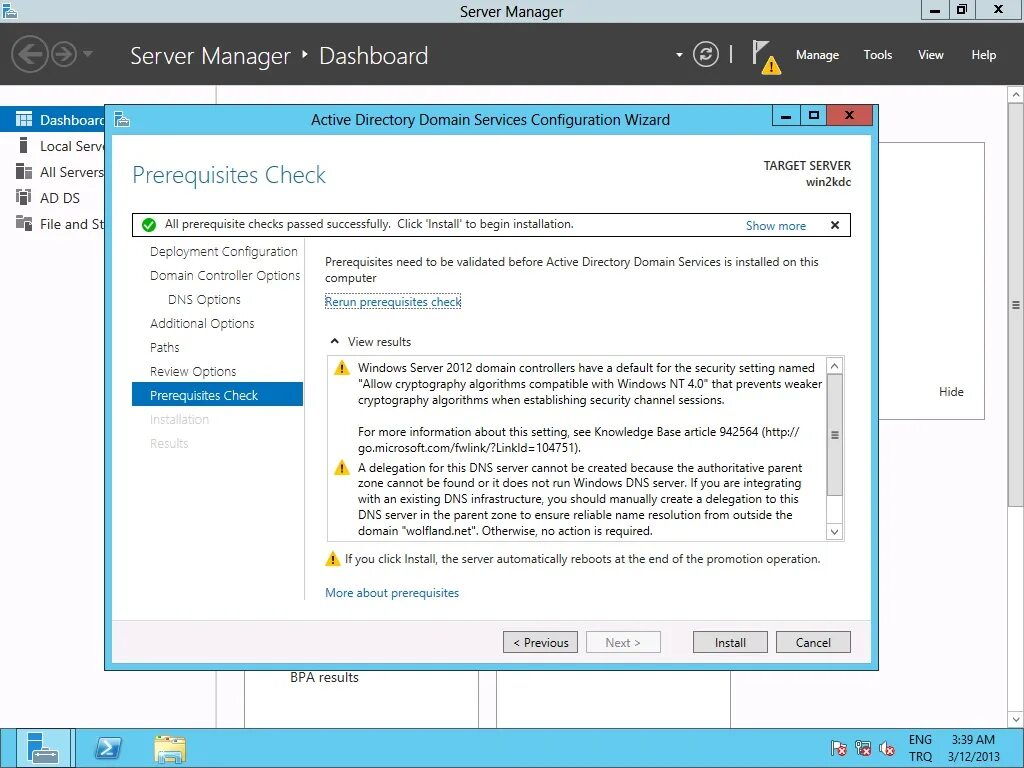
Task: Click the Install button
Action: [730, 643]
